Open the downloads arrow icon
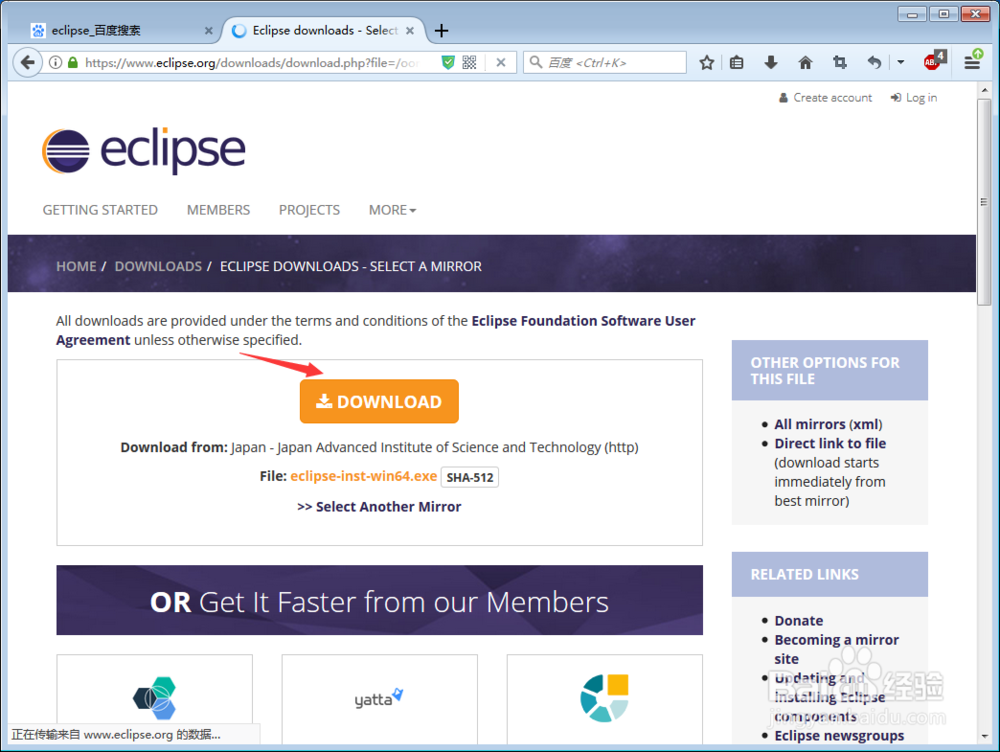The width and height of the screenshot is (1000, 752). pyautogui.click(x=771, y=62)
